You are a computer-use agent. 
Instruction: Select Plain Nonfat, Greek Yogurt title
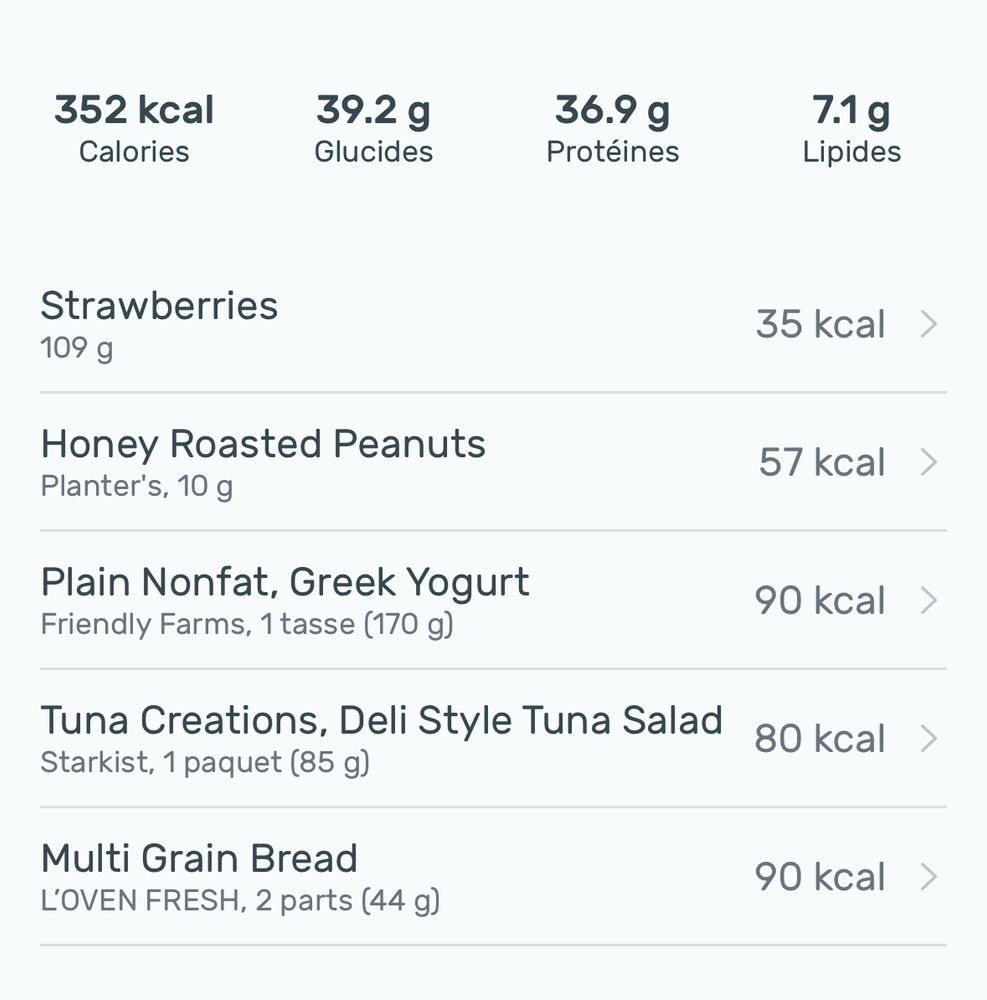coord(285,582)
